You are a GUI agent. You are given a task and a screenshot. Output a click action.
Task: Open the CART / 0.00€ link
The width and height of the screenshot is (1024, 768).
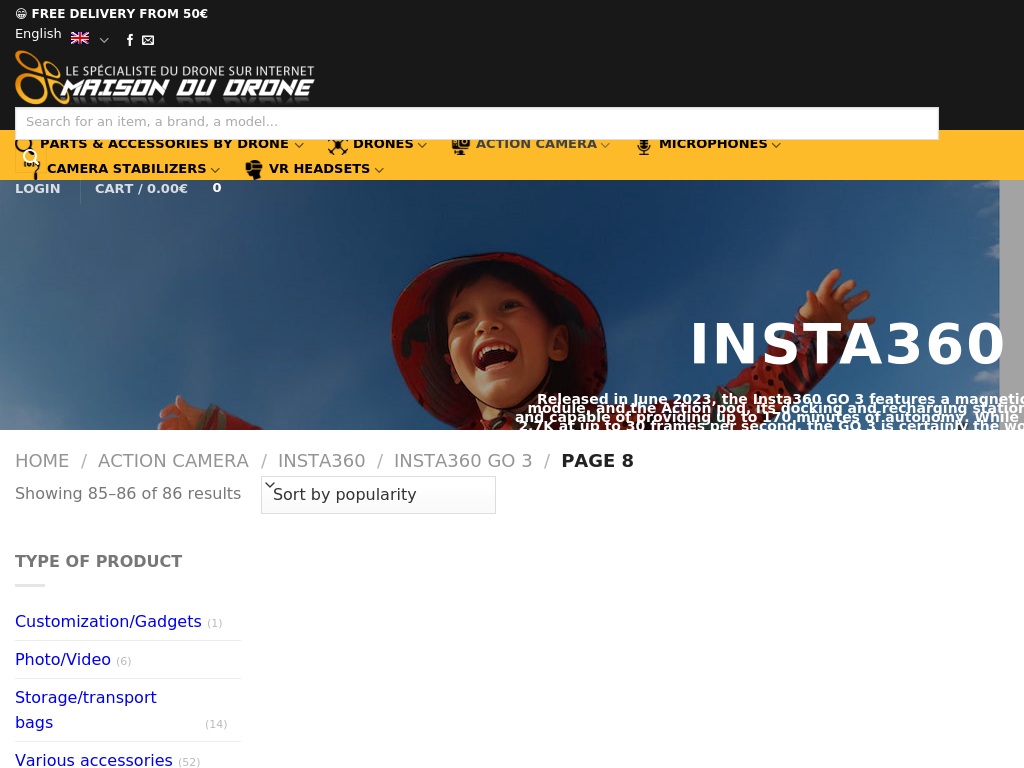click(141, 189)
